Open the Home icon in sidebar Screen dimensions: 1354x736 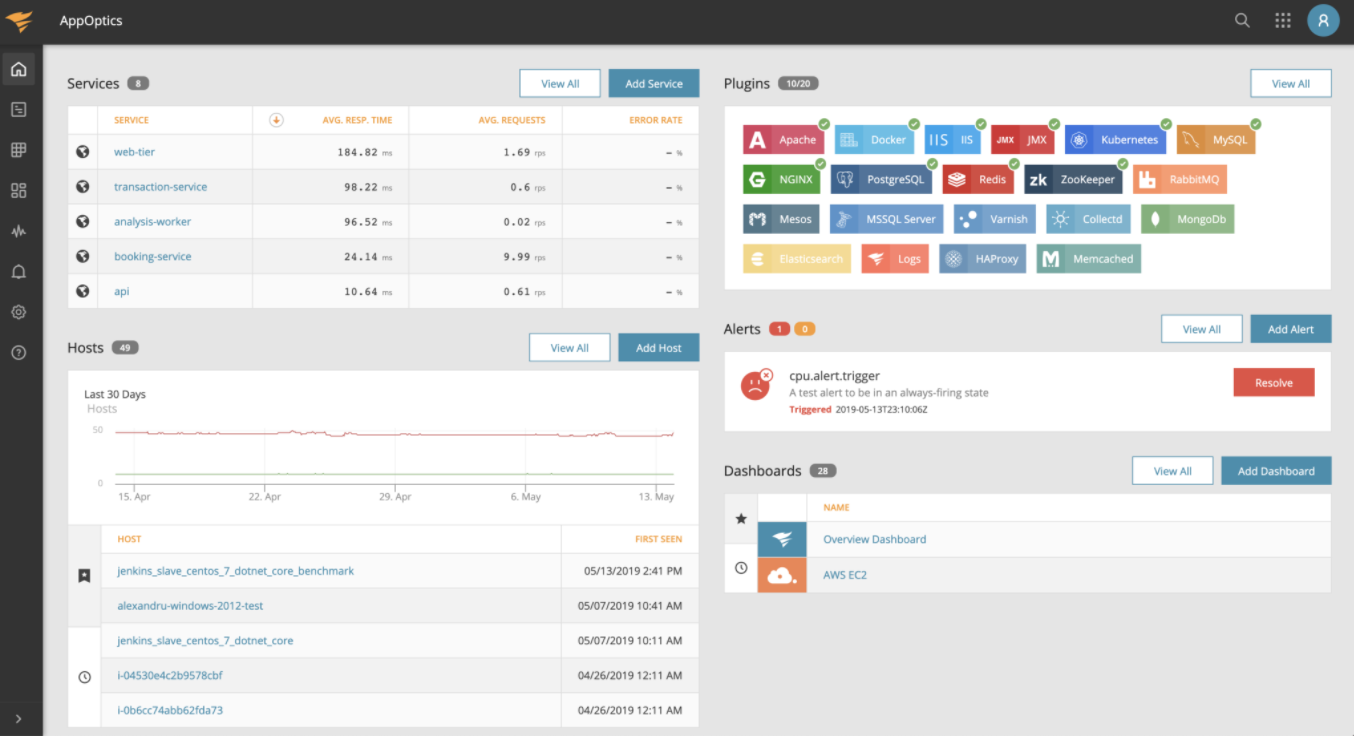click(18, 69)
